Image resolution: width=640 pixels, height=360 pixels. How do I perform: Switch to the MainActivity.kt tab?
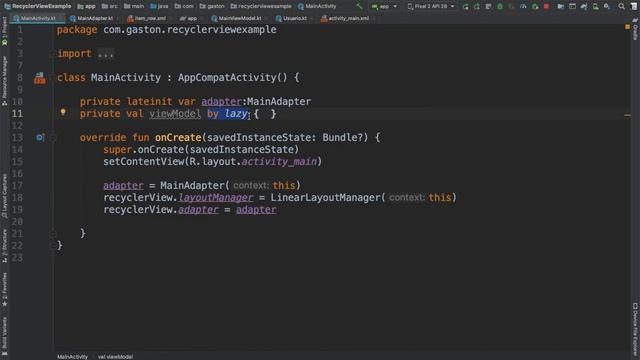pyautogui.click(x=36, y=18)
